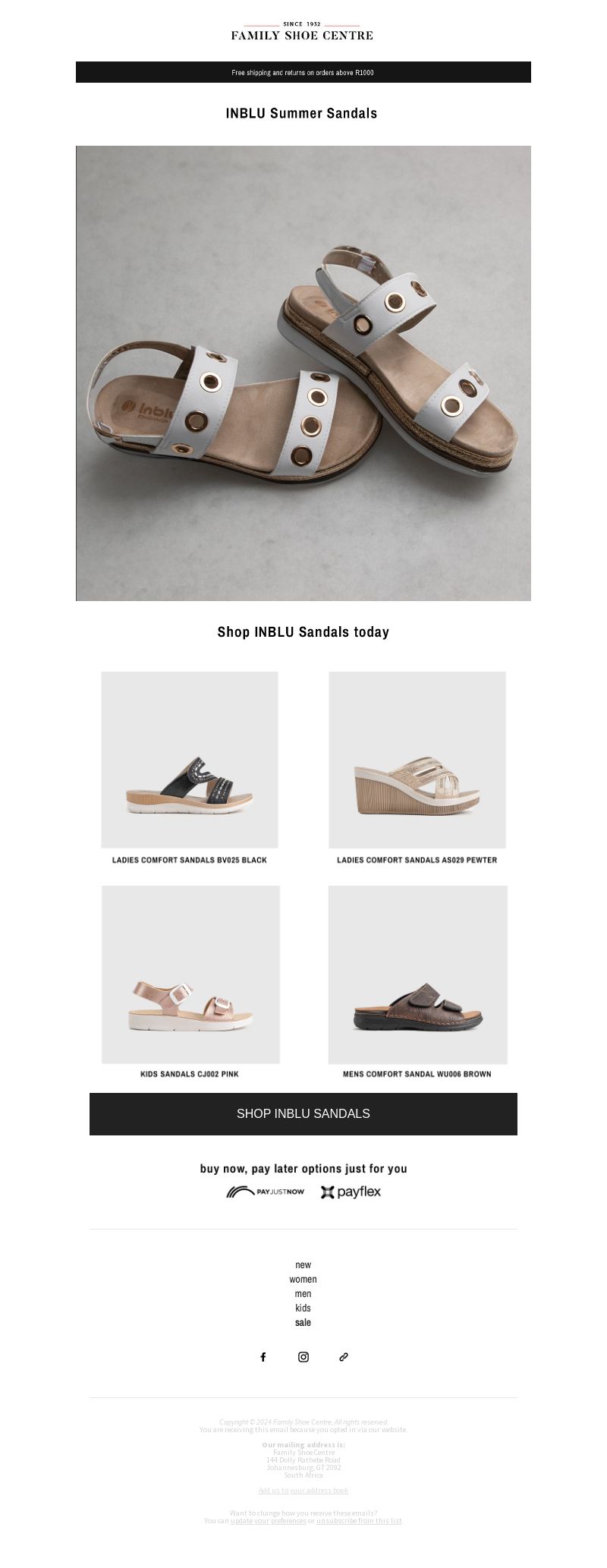607x1568 pixels.
Task: Select the black BV025 sandal thumbnail
Action: [x=190, y=760]
